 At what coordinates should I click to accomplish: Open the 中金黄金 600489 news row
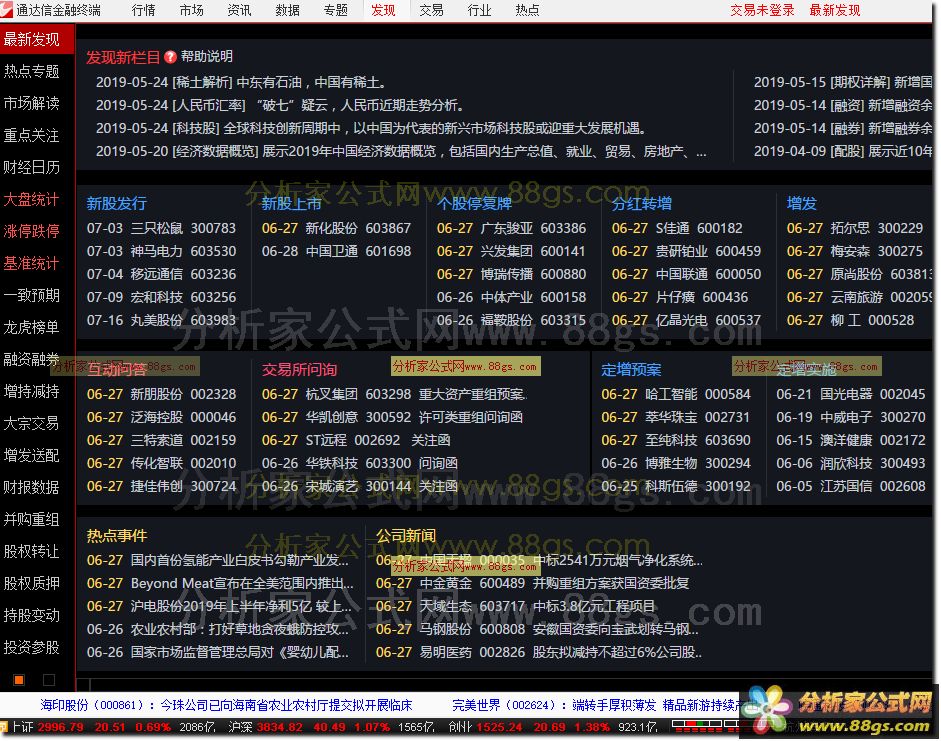[x=532, y=583]
